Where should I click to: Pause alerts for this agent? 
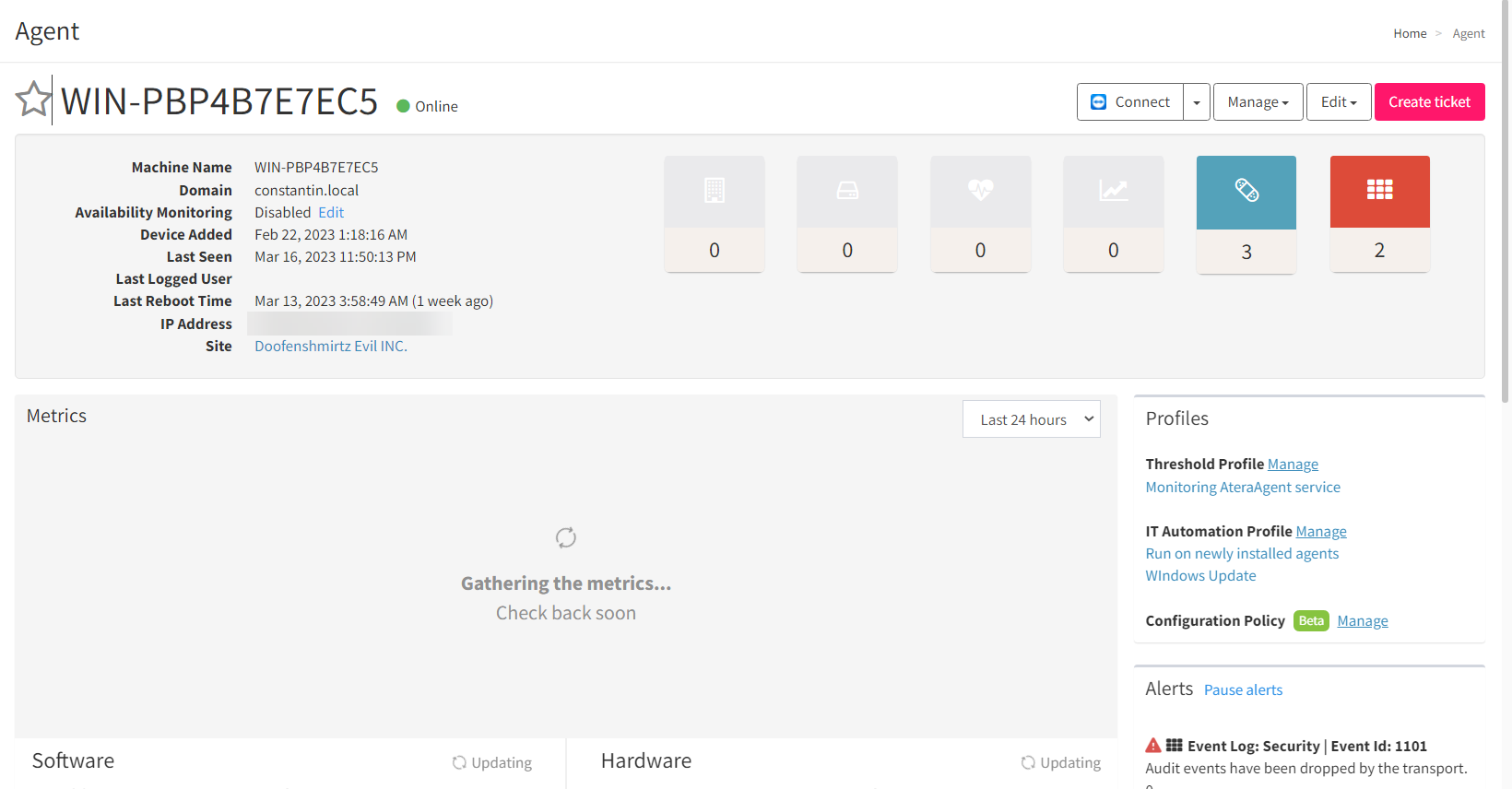[x=1243, y=690]
